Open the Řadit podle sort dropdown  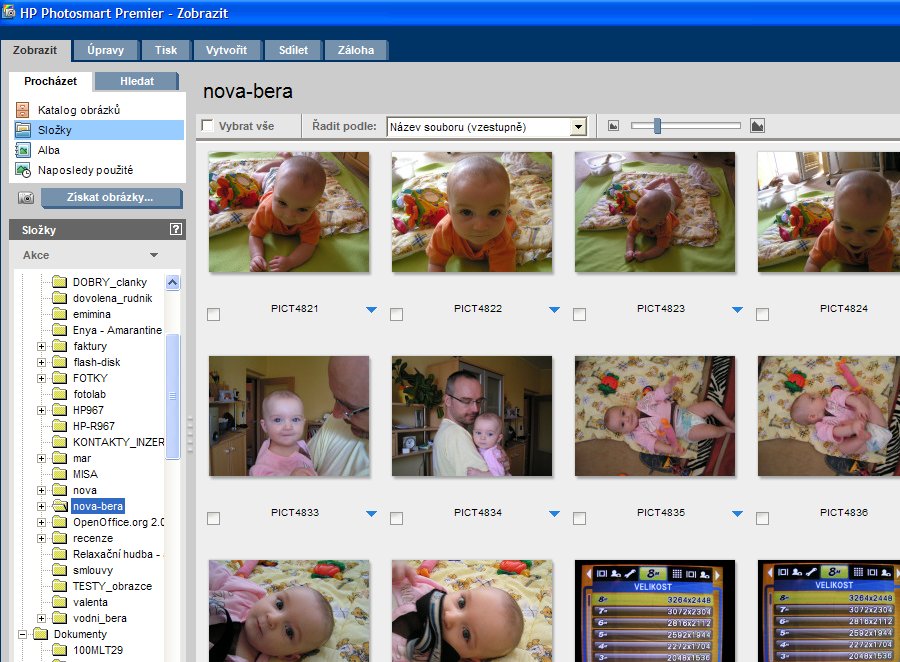click(x=577, y=127)
